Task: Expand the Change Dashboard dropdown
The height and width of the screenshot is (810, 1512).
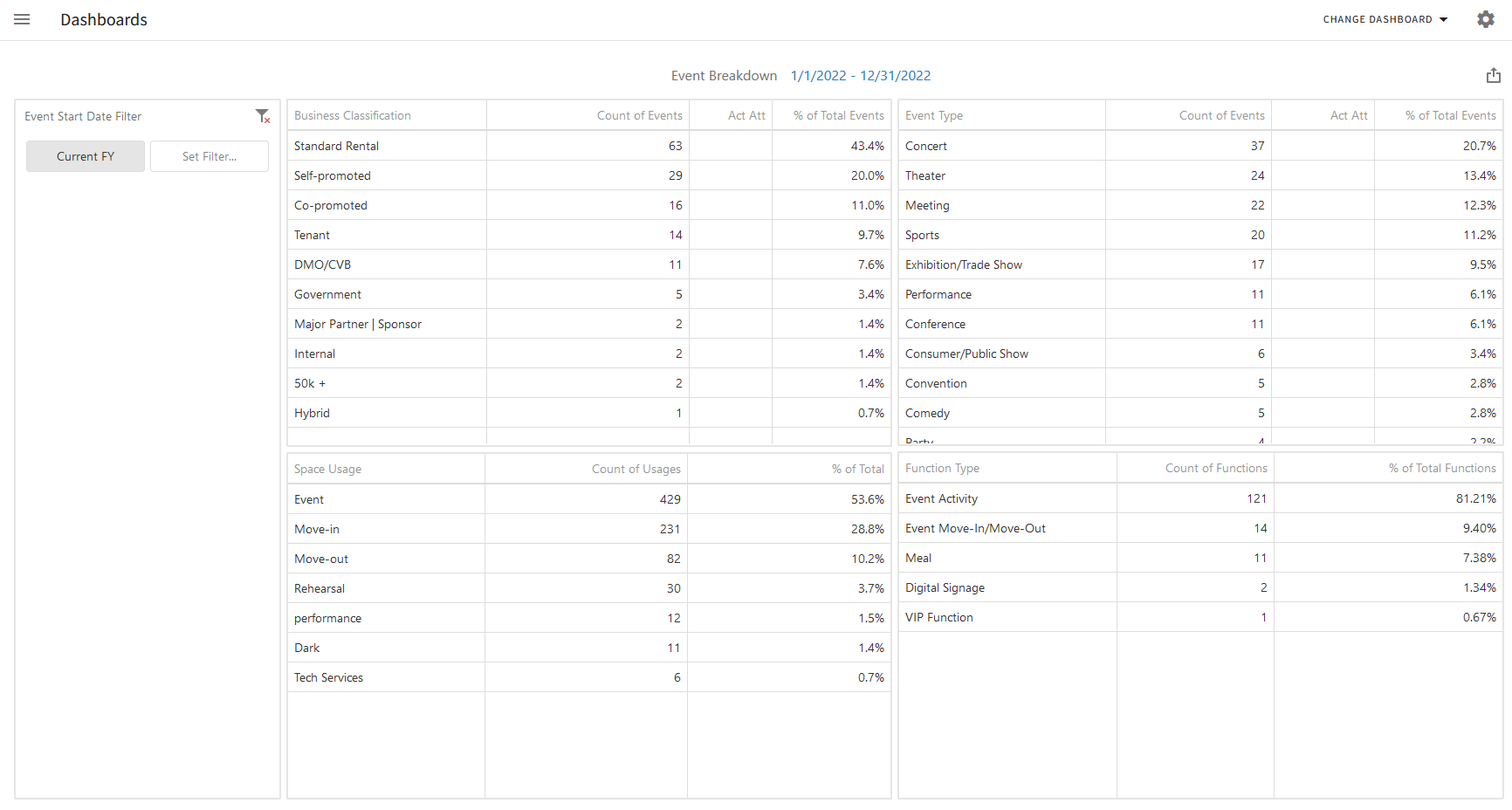Action: click(x=1379, y=19)
